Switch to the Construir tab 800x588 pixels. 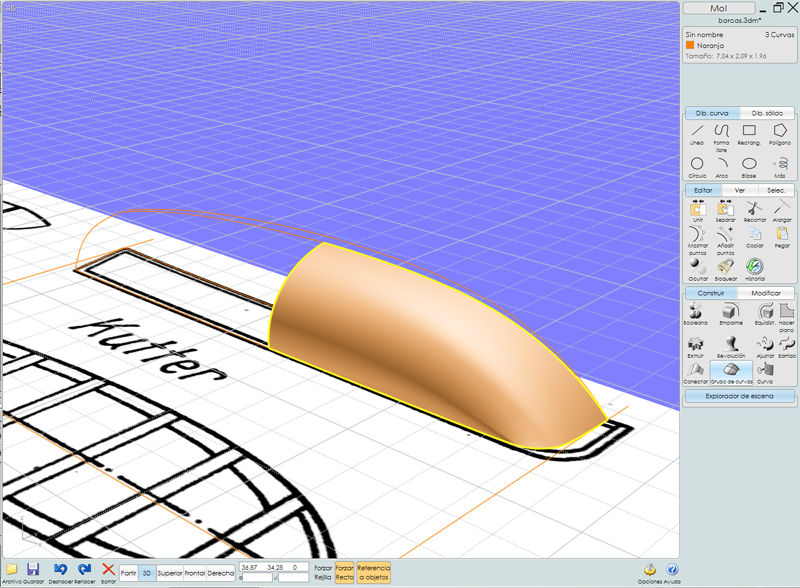tap(711, 293)
